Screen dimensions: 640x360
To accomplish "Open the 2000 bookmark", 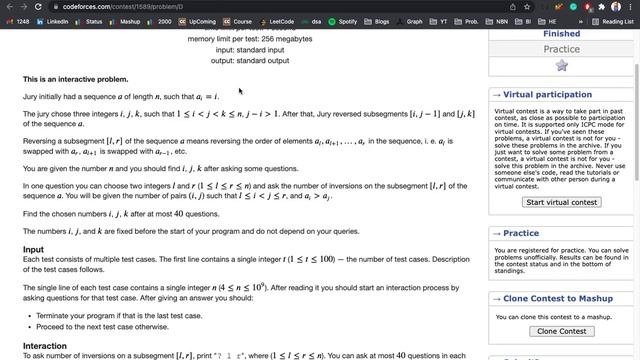I will click(x=160, y=22).
